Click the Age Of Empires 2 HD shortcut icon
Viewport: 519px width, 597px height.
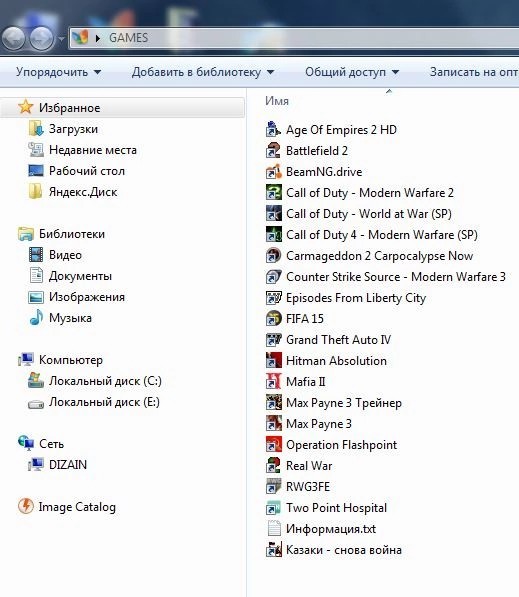[x=273, y=130]
